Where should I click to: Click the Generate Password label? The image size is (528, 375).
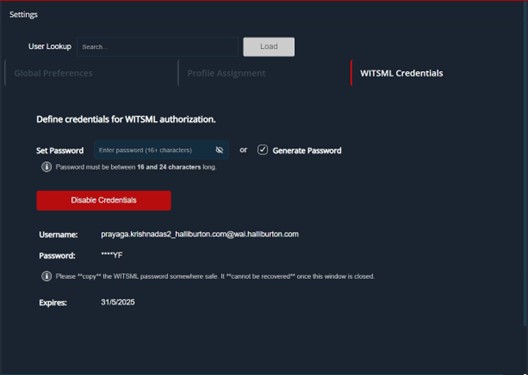[x=307, y=150]
